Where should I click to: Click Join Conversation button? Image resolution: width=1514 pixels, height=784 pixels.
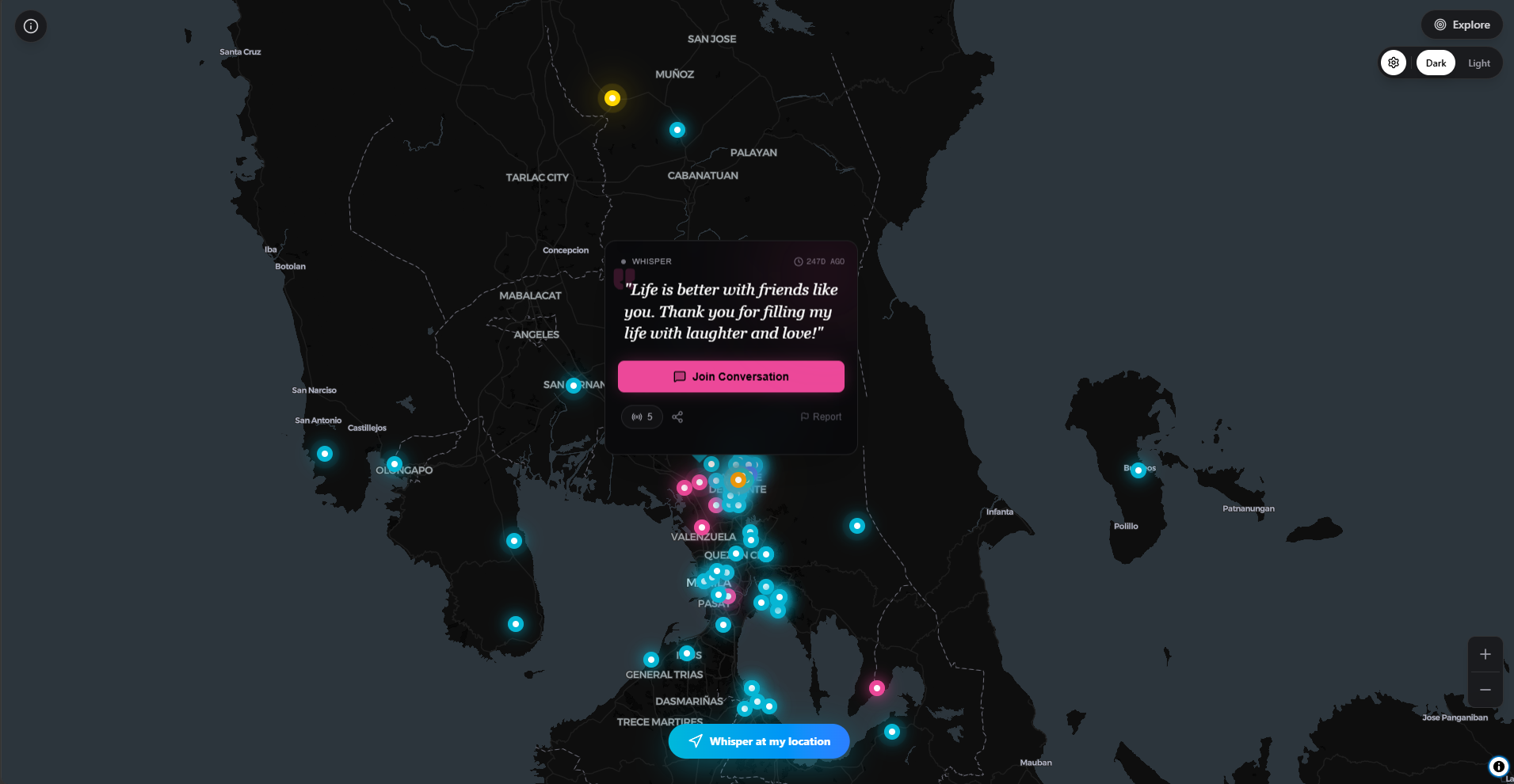pyautogui.click(x=730, y=376)
